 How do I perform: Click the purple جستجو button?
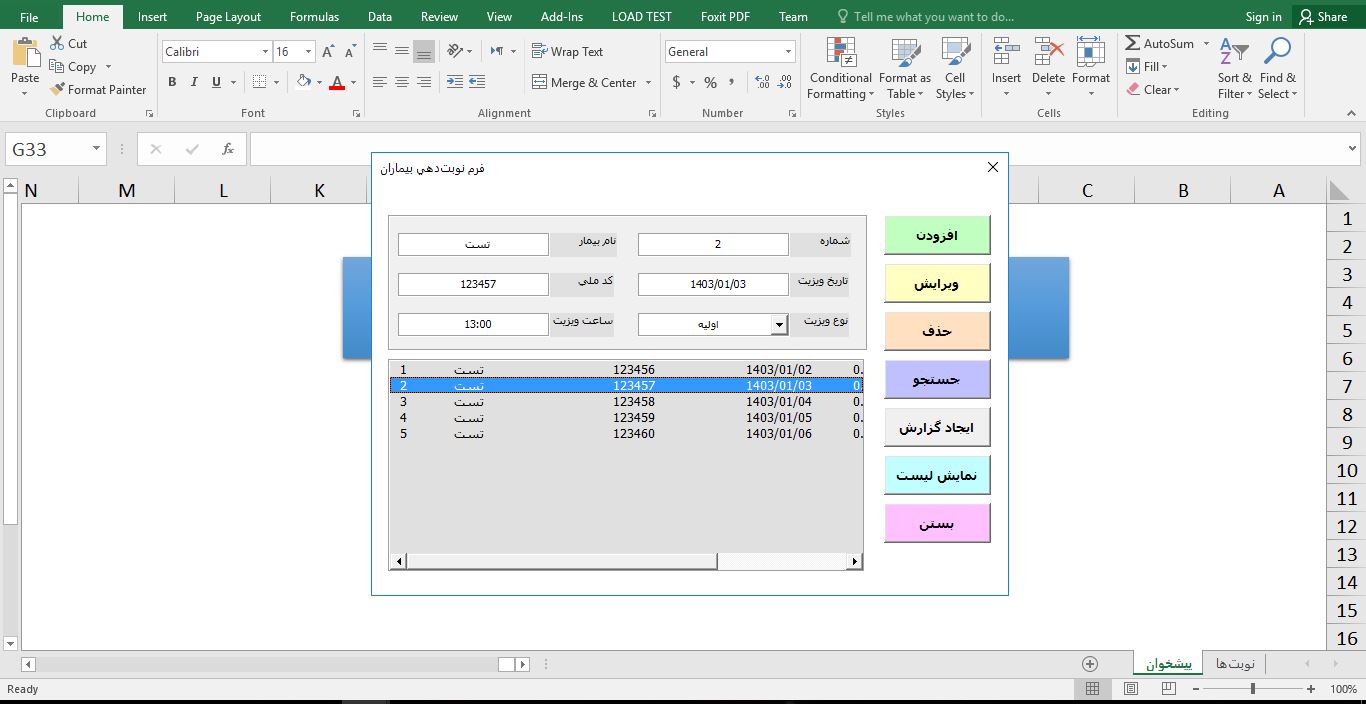tap(937, 379)
